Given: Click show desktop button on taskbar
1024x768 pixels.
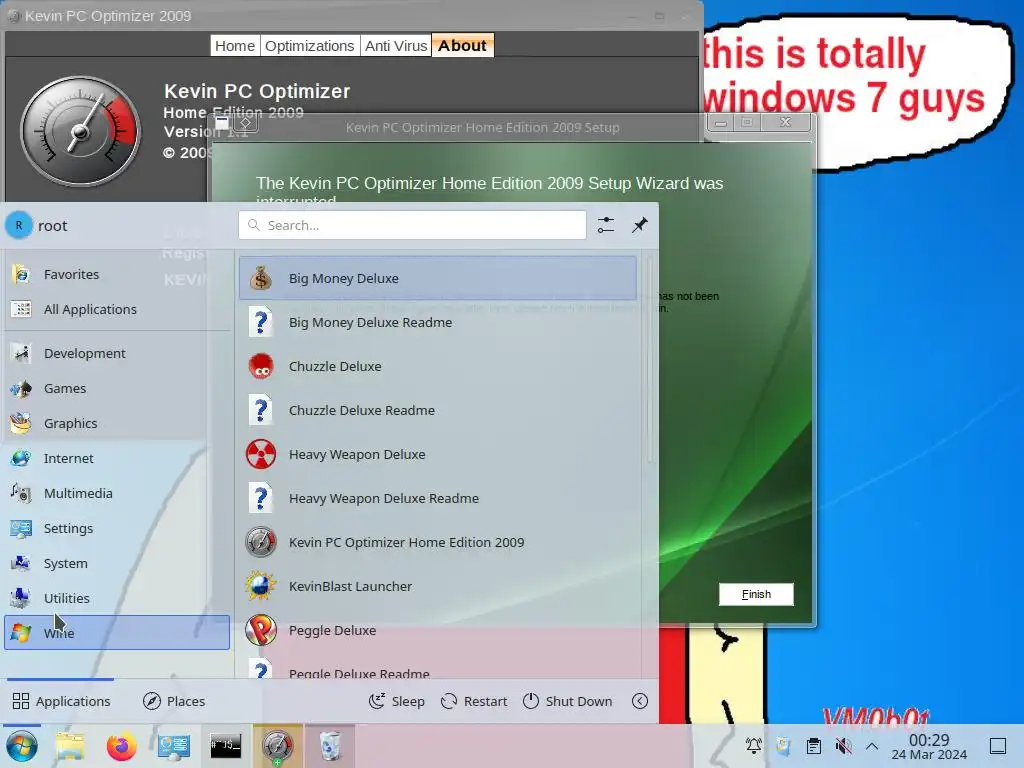Looking at the screenshot, I should click(998, 746).
